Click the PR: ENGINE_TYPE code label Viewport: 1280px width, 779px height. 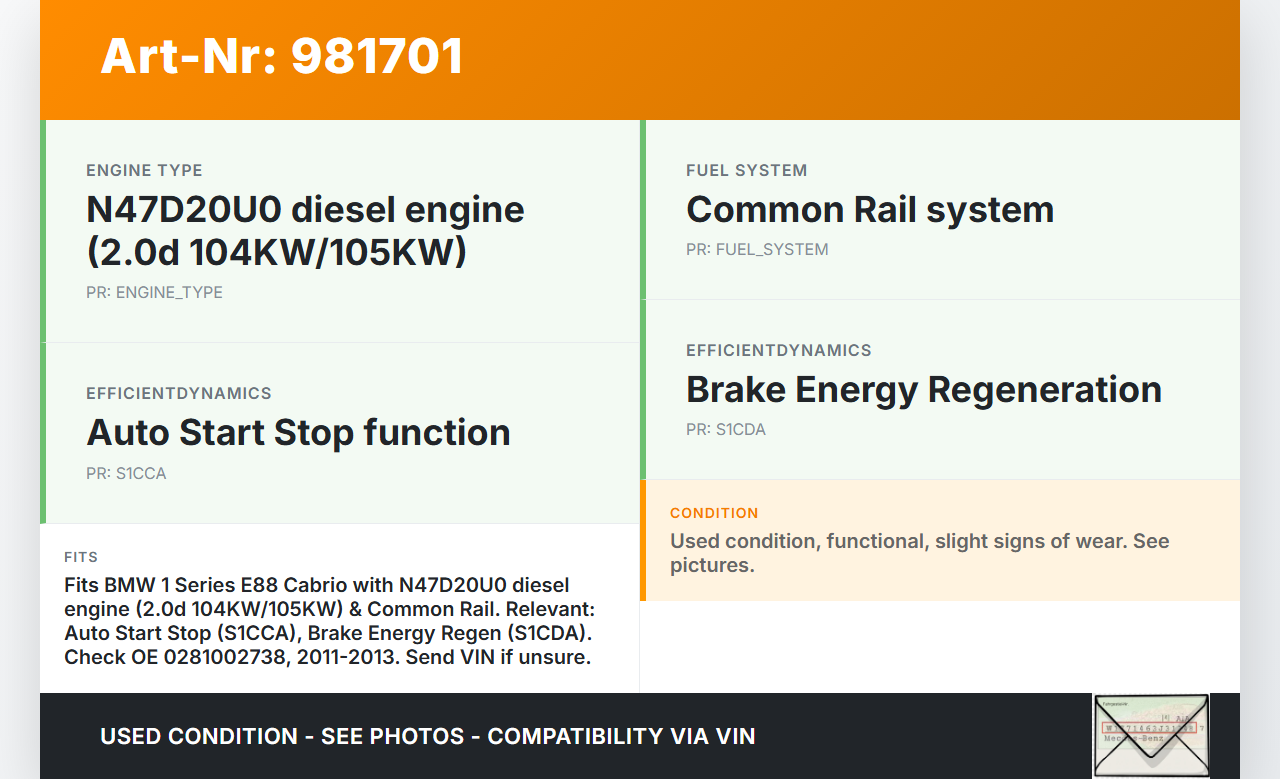pos(154,292)
